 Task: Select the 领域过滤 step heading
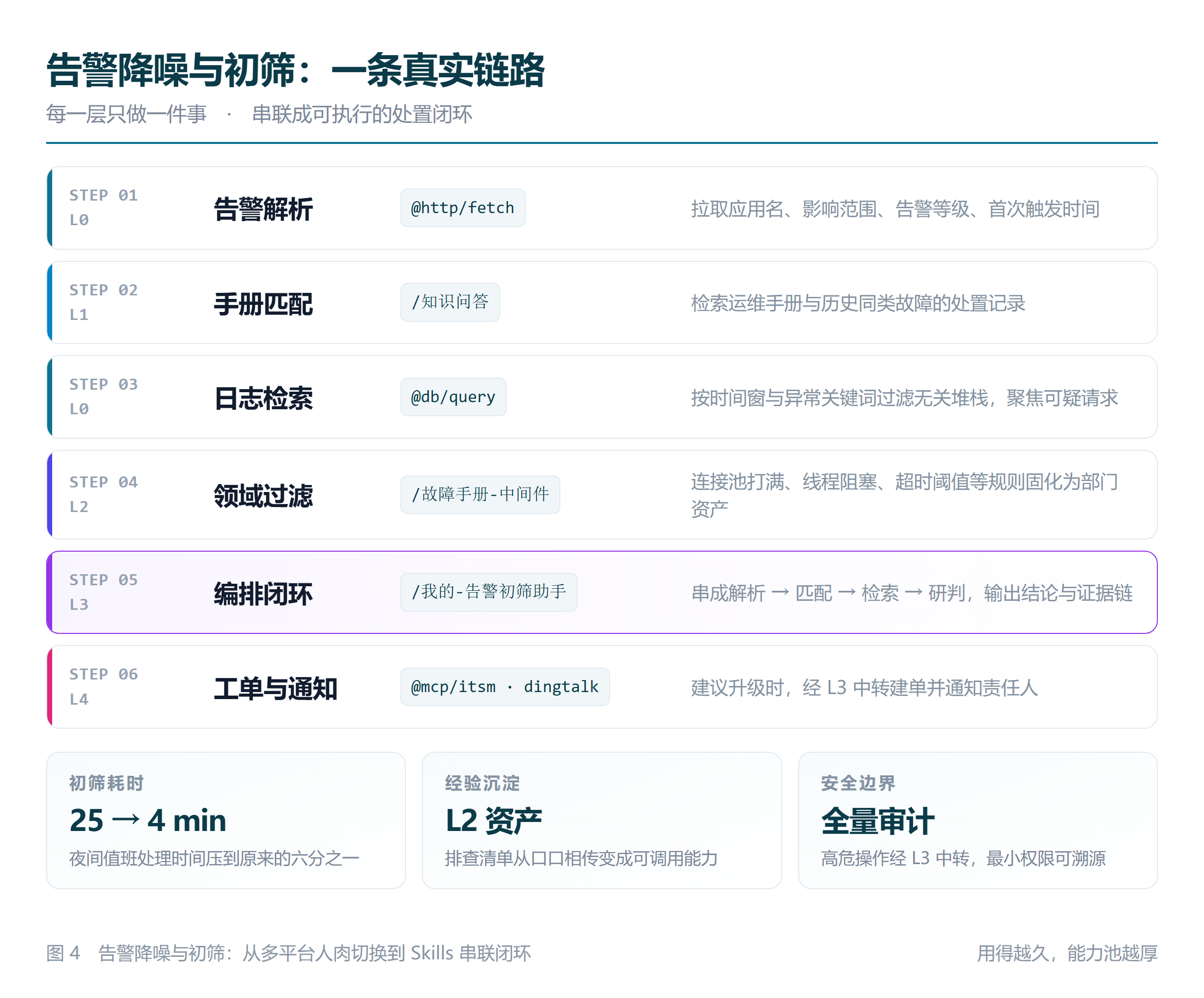[263, 496]
